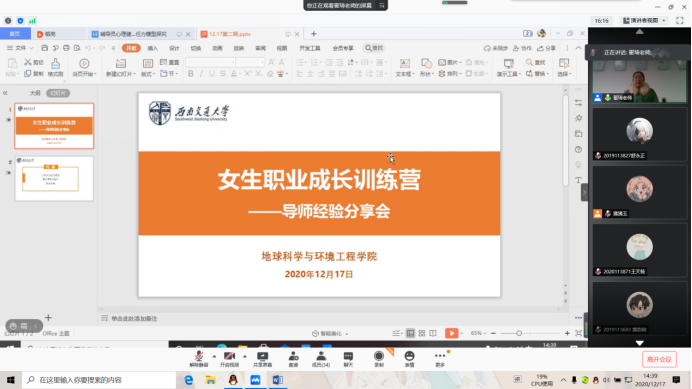Open the 设计 ribbon tab

[x=174, y=48]
